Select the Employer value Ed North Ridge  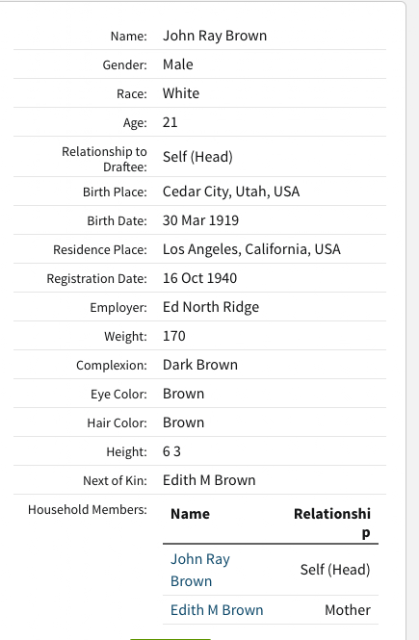pos(211,307)
